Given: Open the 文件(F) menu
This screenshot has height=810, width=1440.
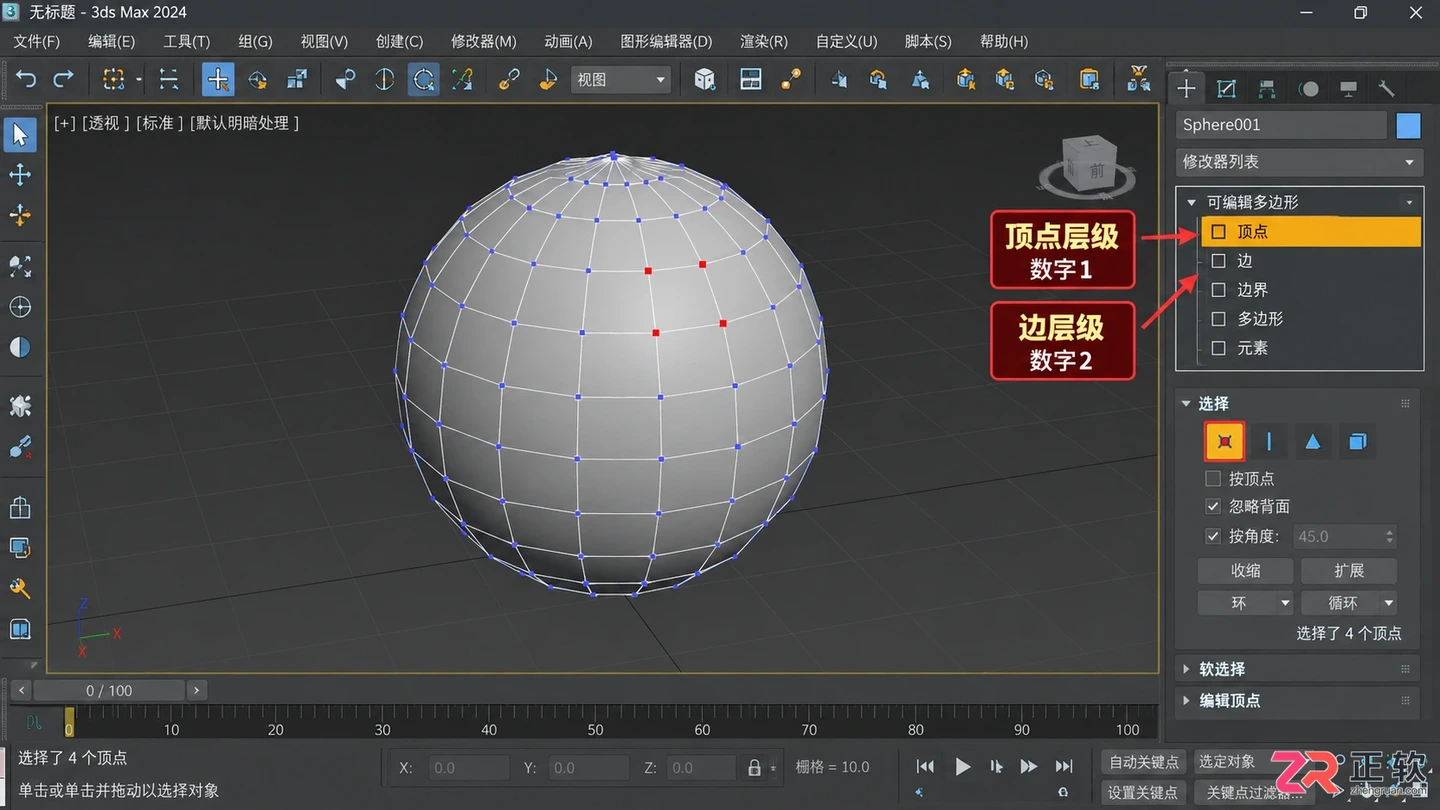Looking at the screenshot, I should tap(37, 41).
